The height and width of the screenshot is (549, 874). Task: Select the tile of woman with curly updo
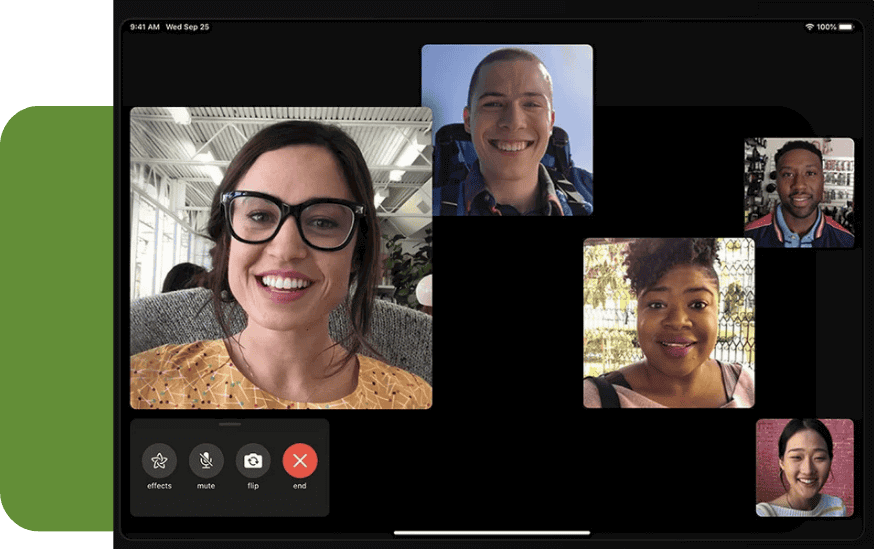point(669,322)
